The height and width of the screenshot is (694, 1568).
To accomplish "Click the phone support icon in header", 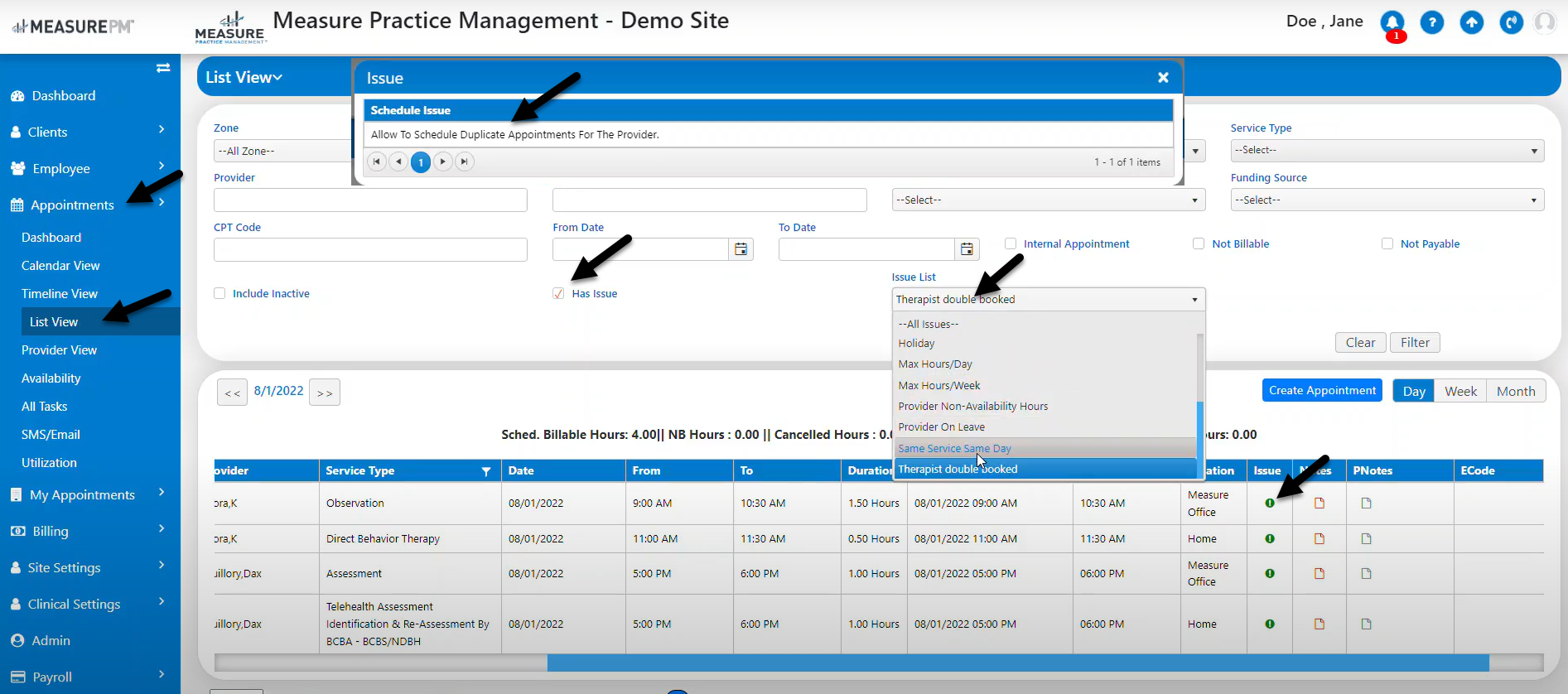I will tap(1512, 22).
